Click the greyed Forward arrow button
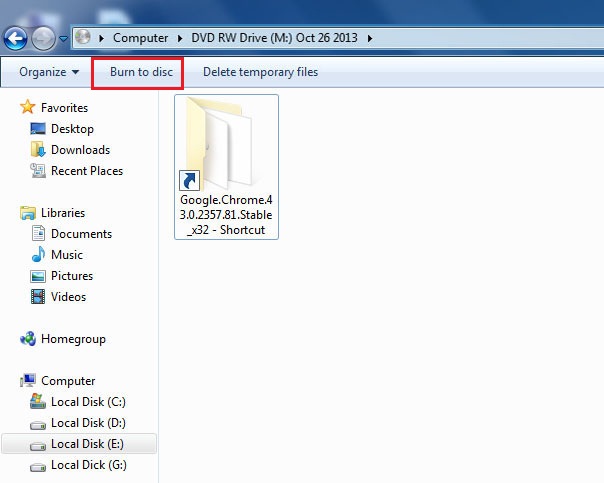This screenshot has height=483, width=604. (43, 39)
